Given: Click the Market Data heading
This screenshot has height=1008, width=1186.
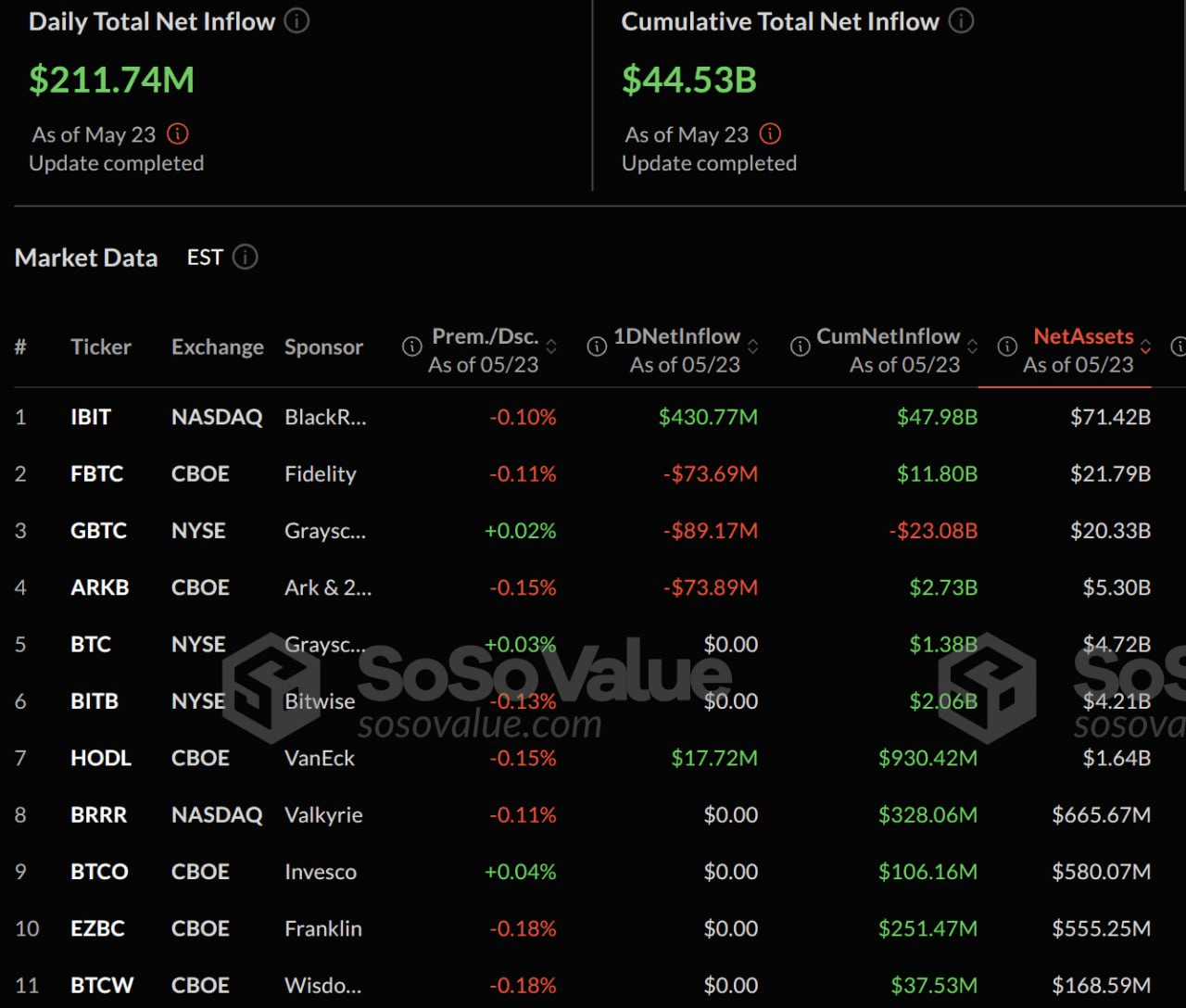Looking at the screenshot, I should pyautogui.click(x=86, y=258).
